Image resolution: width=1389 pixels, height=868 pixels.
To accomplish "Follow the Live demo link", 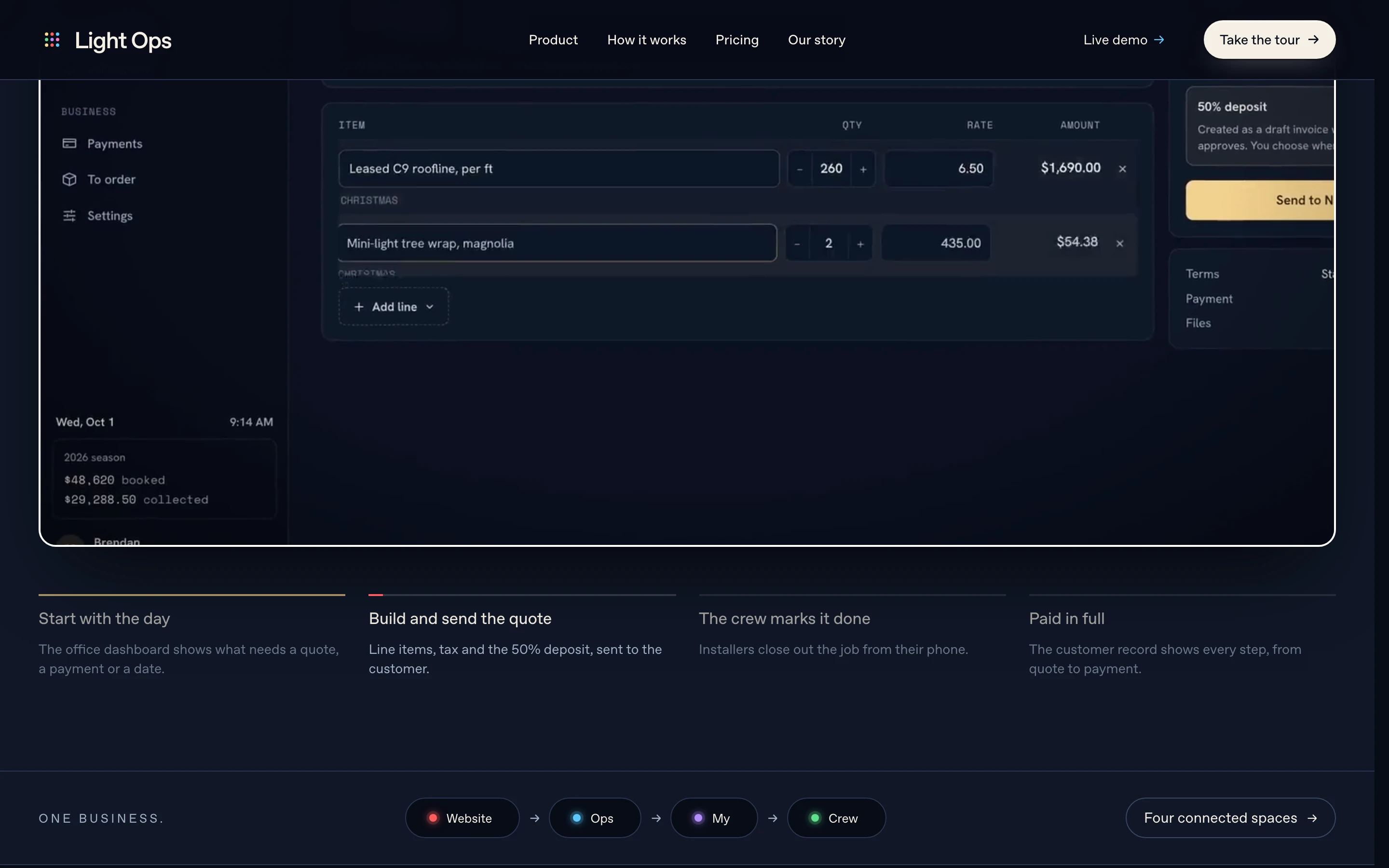I will (1124, 40).
